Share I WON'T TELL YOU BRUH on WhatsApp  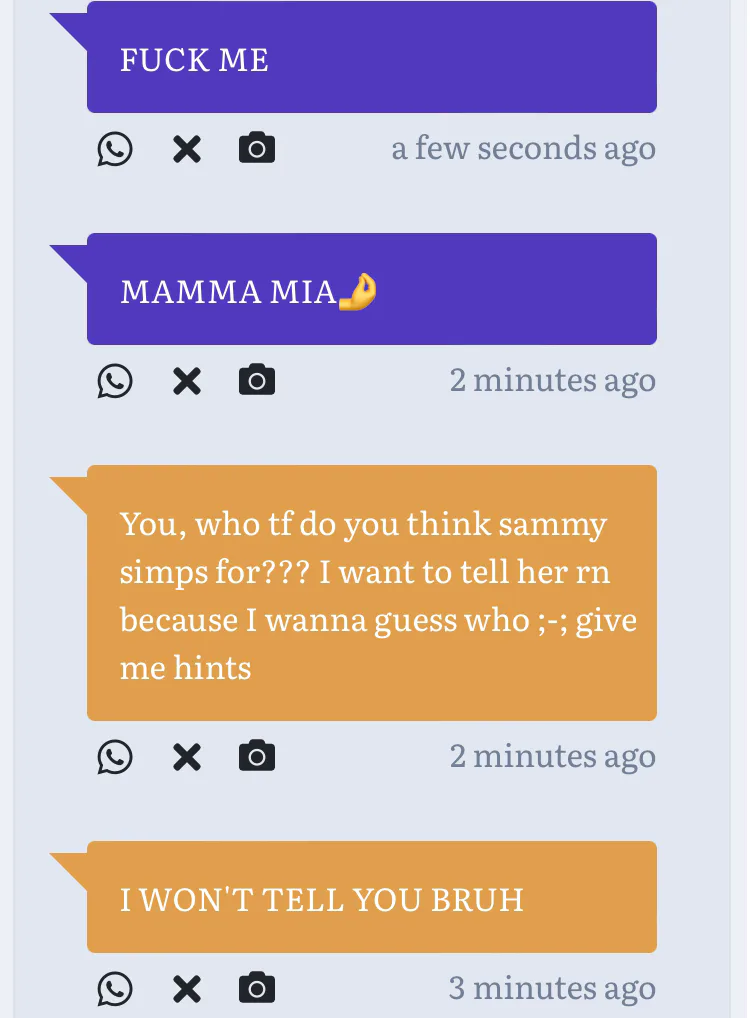(x=115, y=989)
